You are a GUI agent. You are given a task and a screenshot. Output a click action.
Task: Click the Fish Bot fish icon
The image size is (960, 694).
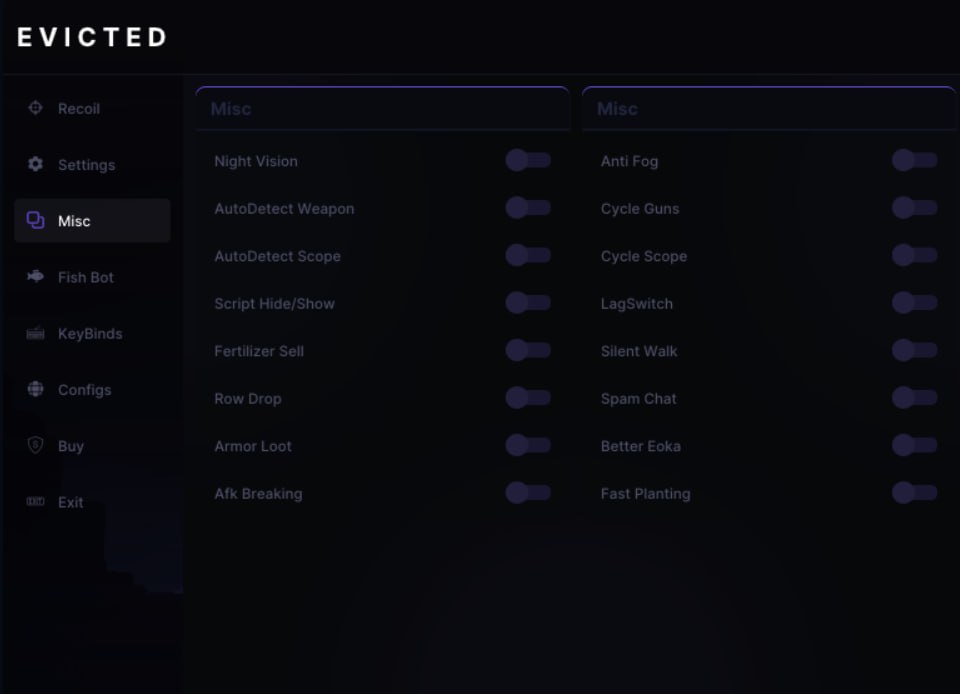36,277
